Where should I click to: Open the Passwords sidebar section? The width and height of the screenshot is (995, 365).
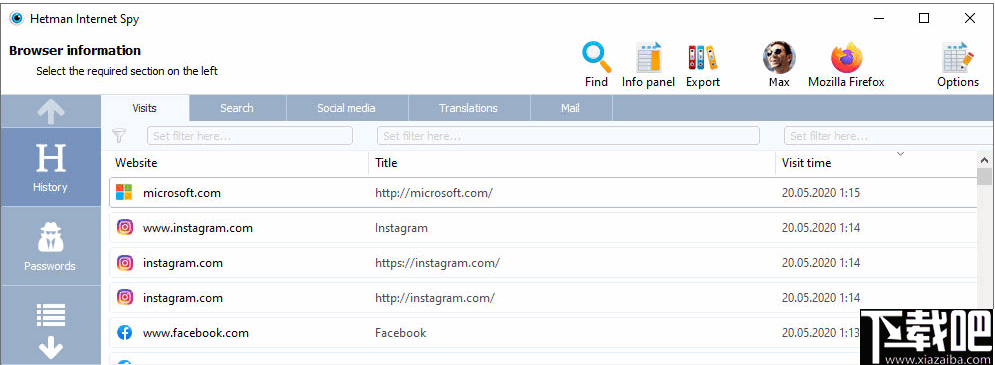tap(51, 246)
